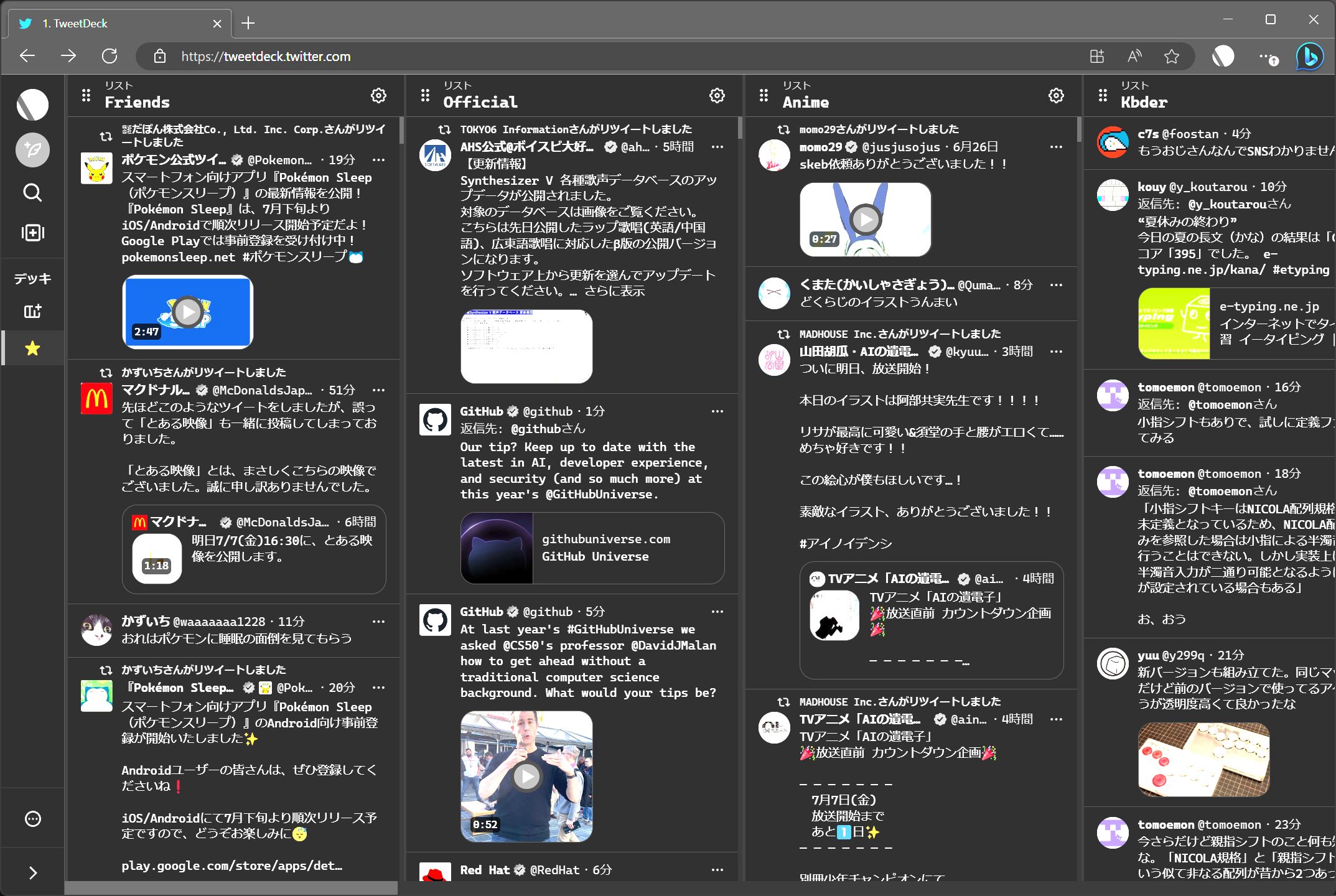This screenshot has height=896, width=1336.
Task: Open more menu on かずいち 11分 tweet
Action: [378, 622]
